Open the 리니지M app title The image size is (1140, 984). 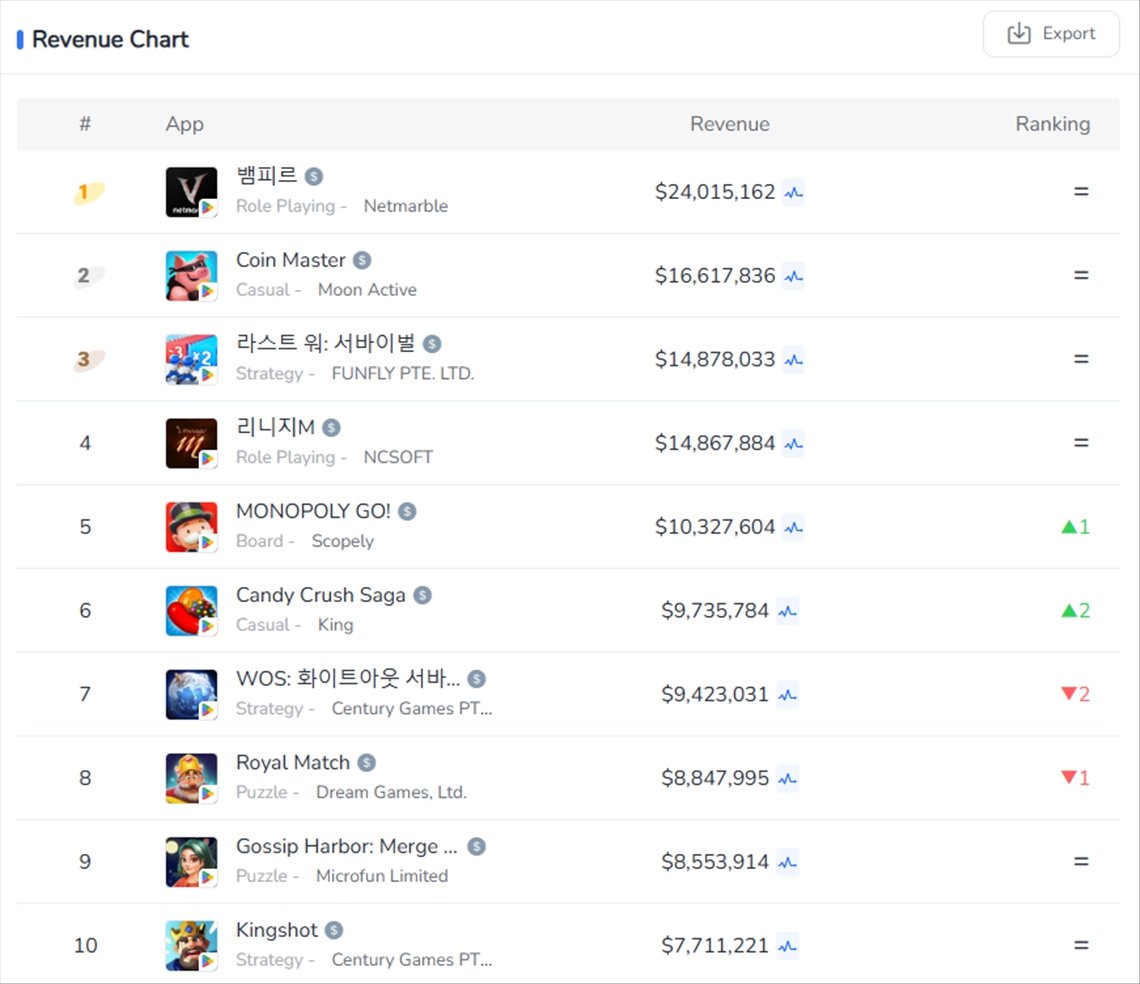click(275, 428)
